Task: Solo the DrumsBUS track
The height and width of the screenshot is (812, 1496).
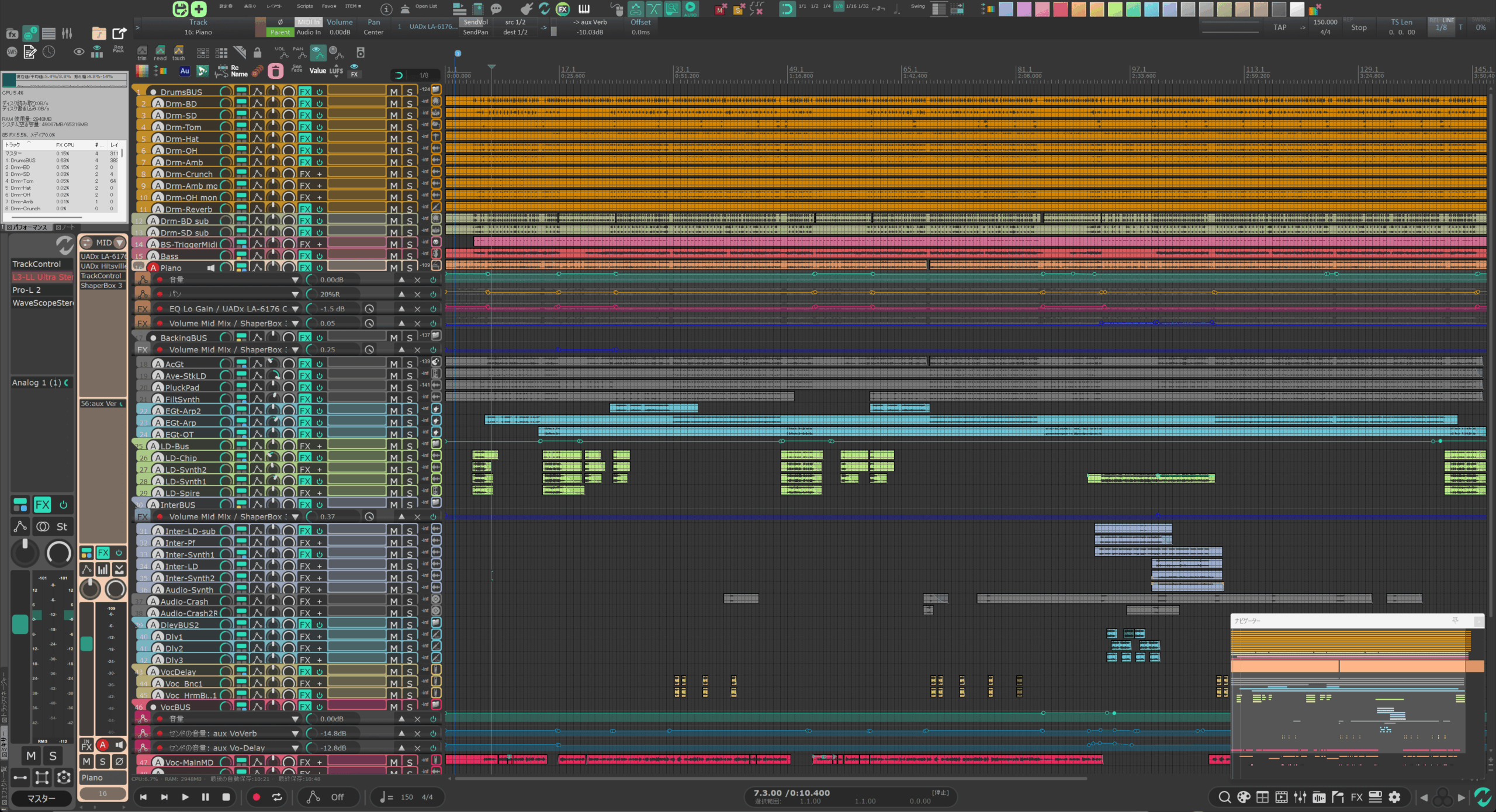Action: (410, 92)
